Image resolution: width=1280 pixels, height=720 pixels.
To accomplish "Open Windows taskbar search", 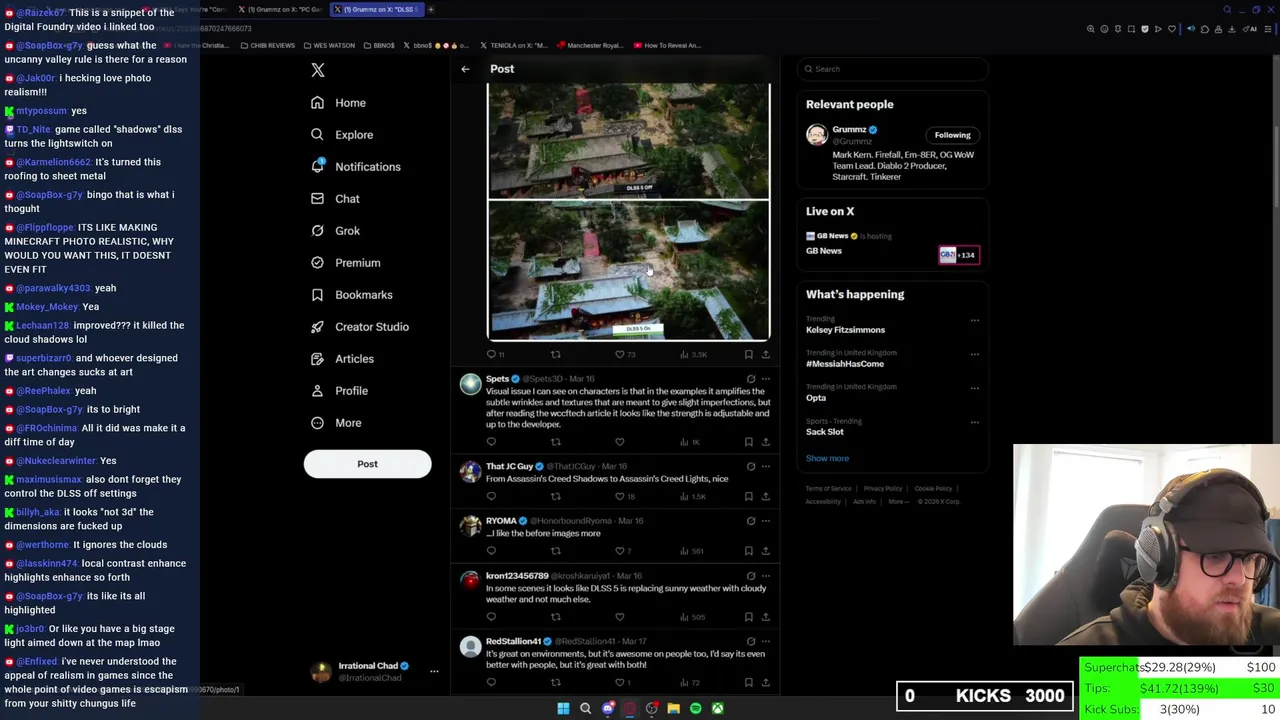I will [x=585, y=709].
